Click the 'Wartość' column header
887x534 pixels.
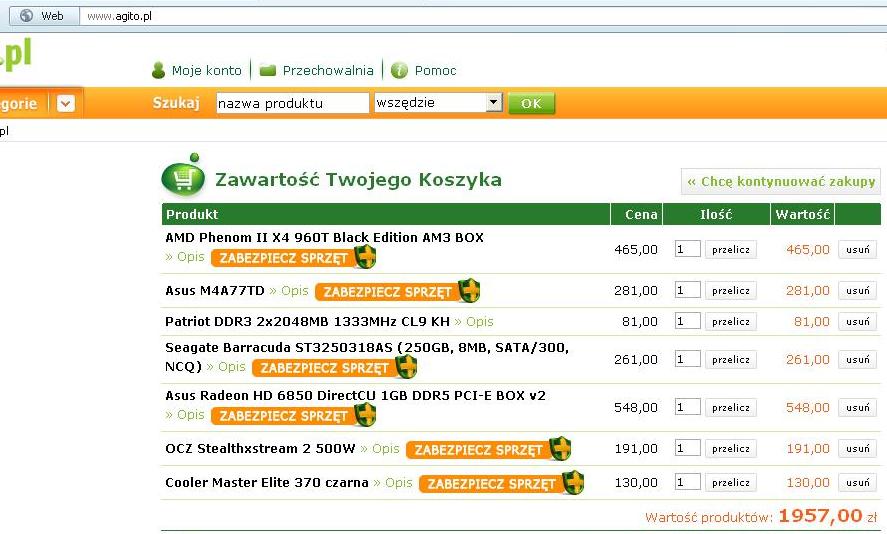[x=803, y=214]
